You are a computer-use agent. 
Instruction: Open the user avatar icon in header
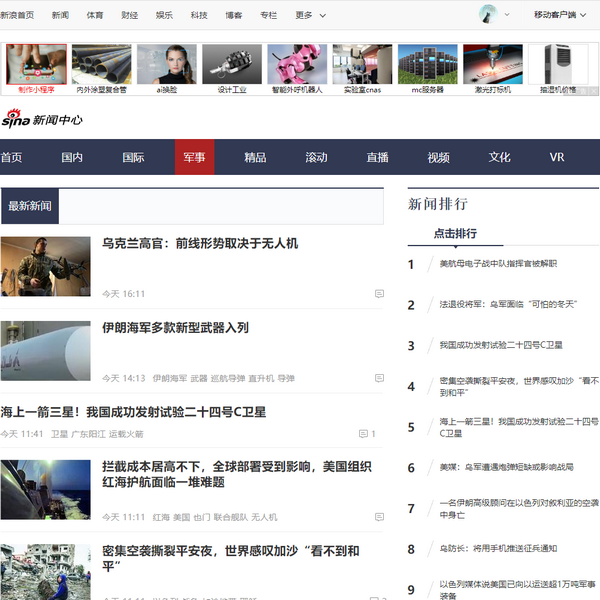tap(488, 15)
